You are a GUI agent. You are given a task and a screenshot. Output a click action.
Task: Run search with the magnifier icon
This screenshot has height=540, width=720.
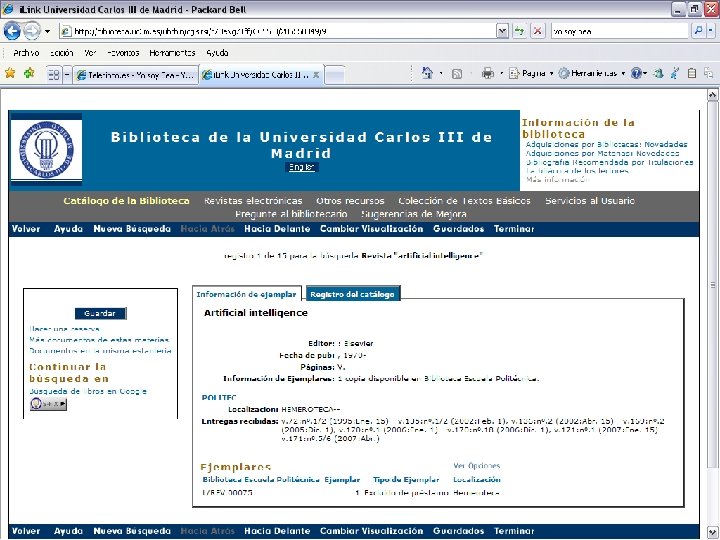(698, 31)
